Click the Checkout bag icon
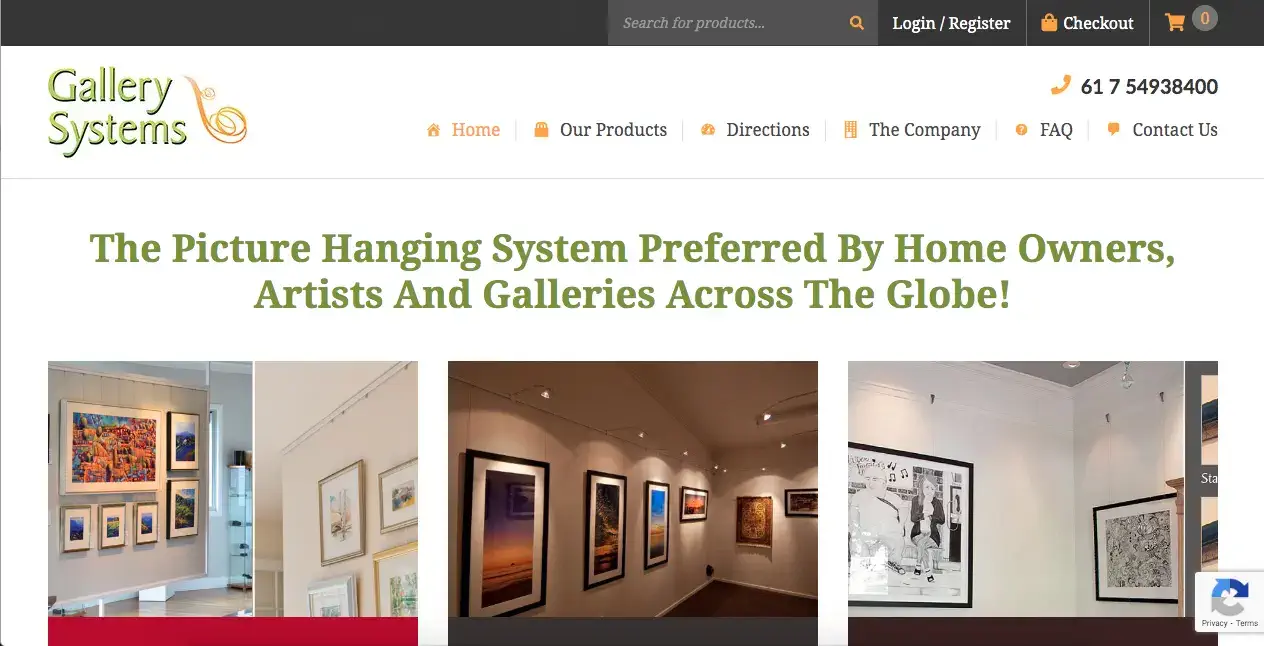 coord(1049,22)
